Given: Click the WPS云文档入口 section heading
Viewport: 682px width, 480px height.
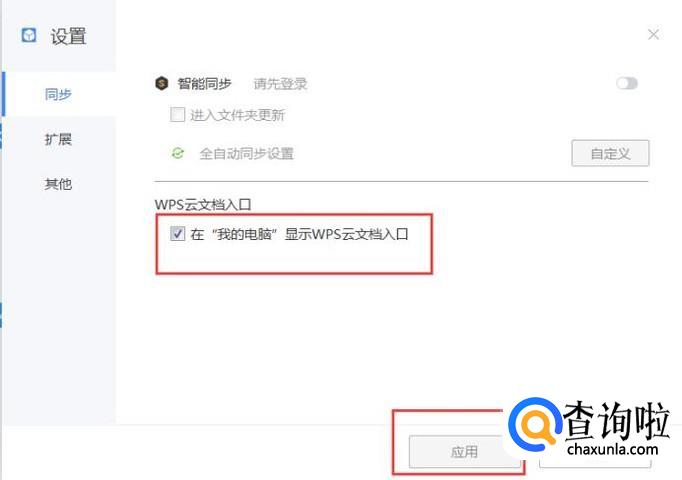Looking at the screenshot, I should click(x=203, y=204).
